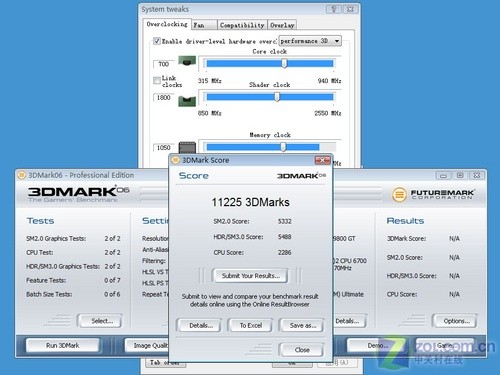Click the shader clock chip icon
The image size is (500, 375).
[187, 101]
